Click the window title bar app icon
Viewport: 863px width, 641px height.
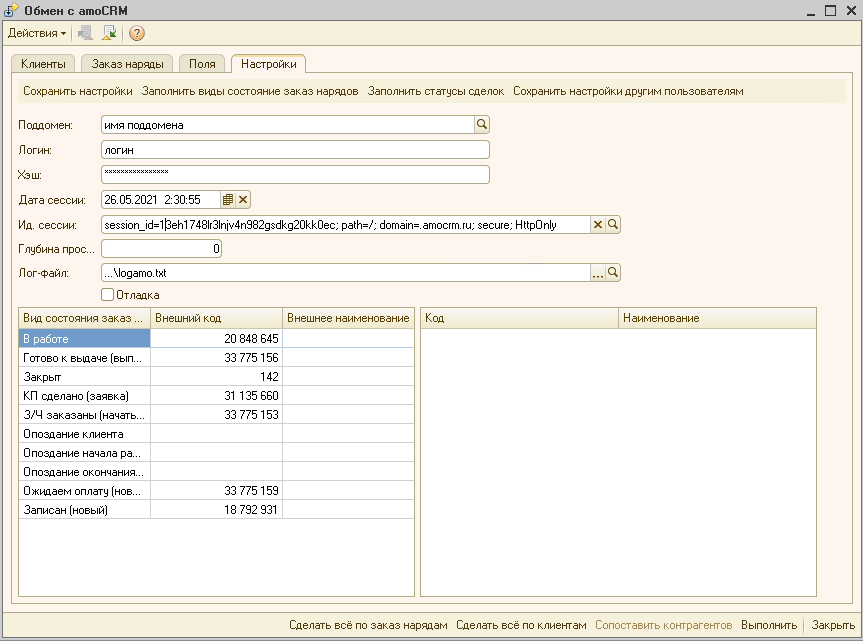point(11,10)
